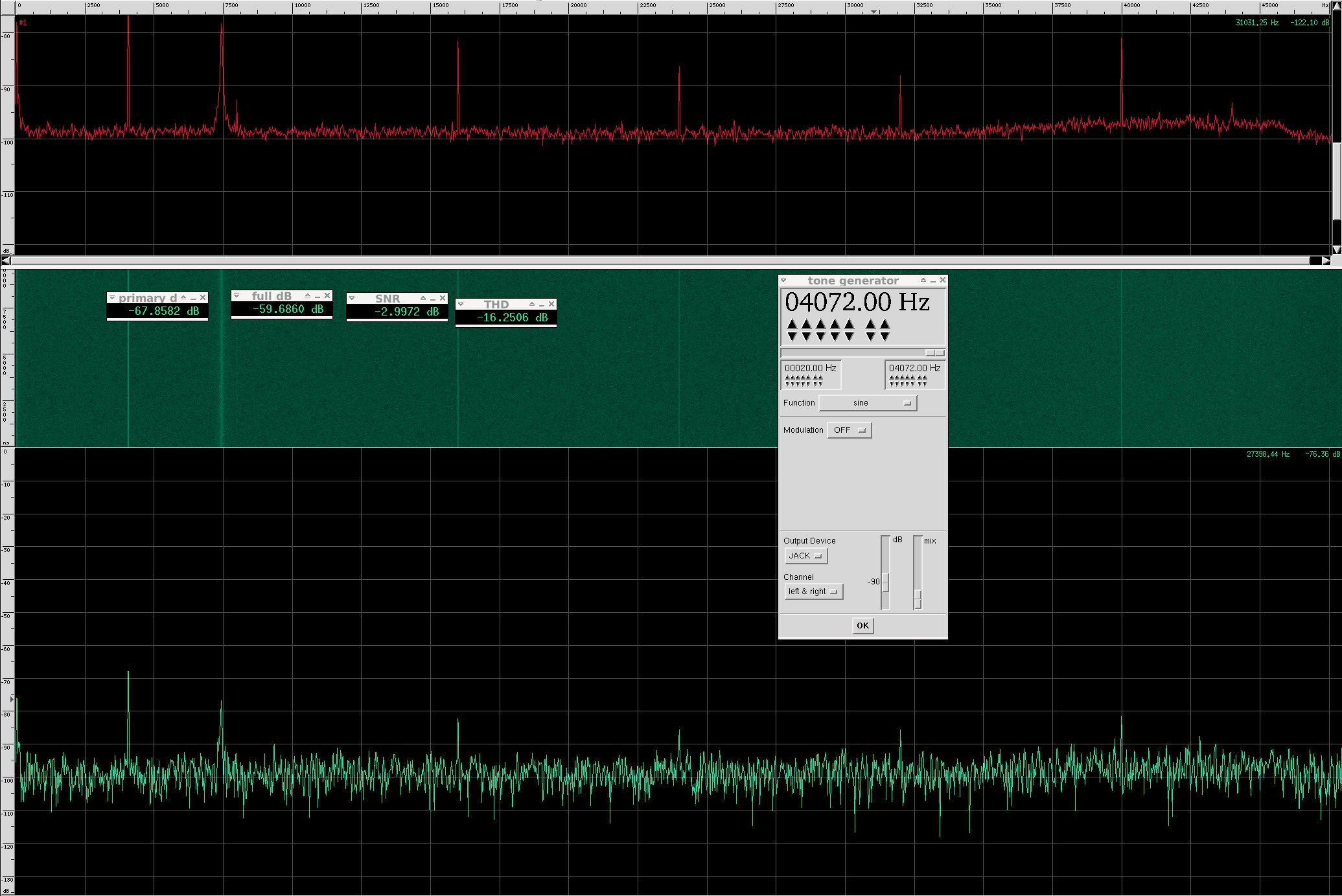Decrease rightmost digit of main tone frequency

885,336
